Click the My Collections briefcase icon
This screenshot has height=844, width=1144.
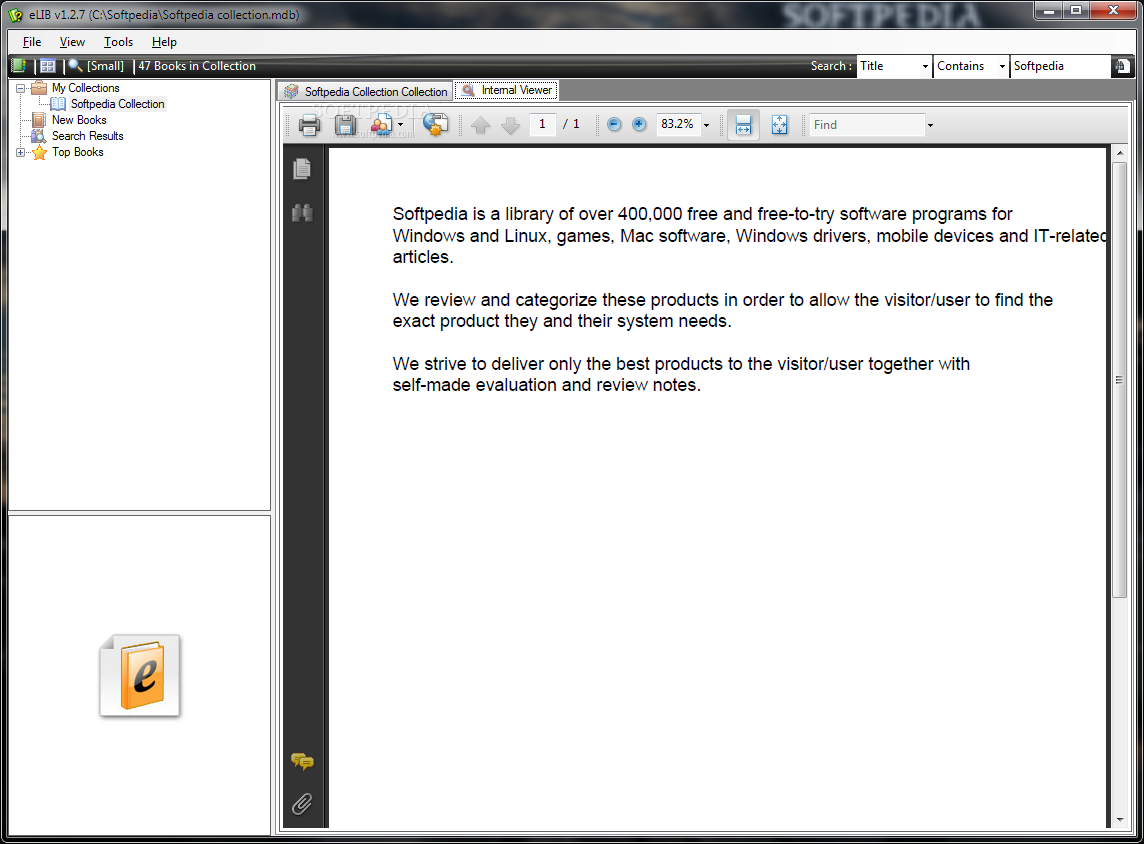pyautogui.click(x=39, y=88)
